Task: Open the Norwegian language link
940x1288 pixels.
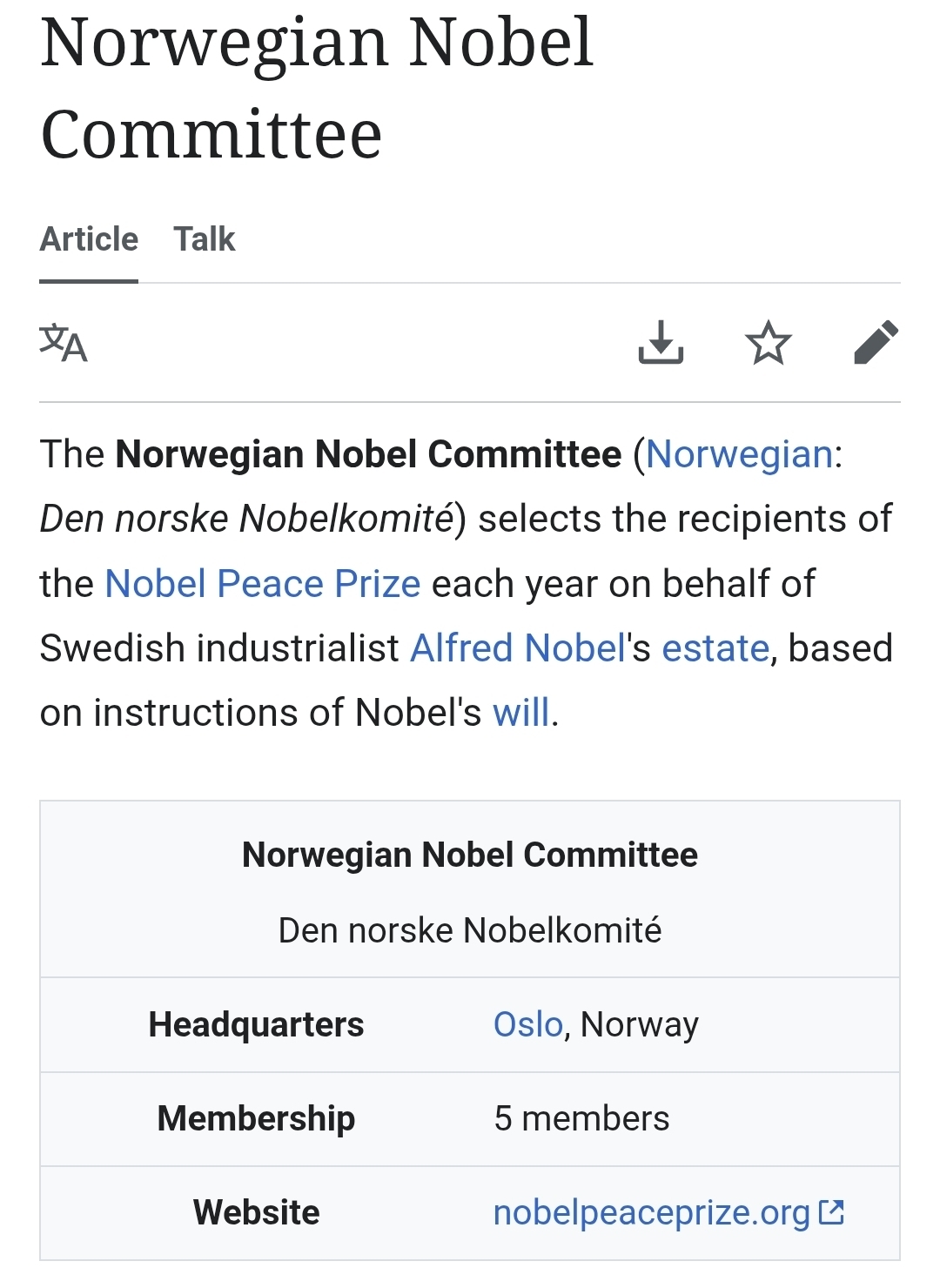Action: 739,454
